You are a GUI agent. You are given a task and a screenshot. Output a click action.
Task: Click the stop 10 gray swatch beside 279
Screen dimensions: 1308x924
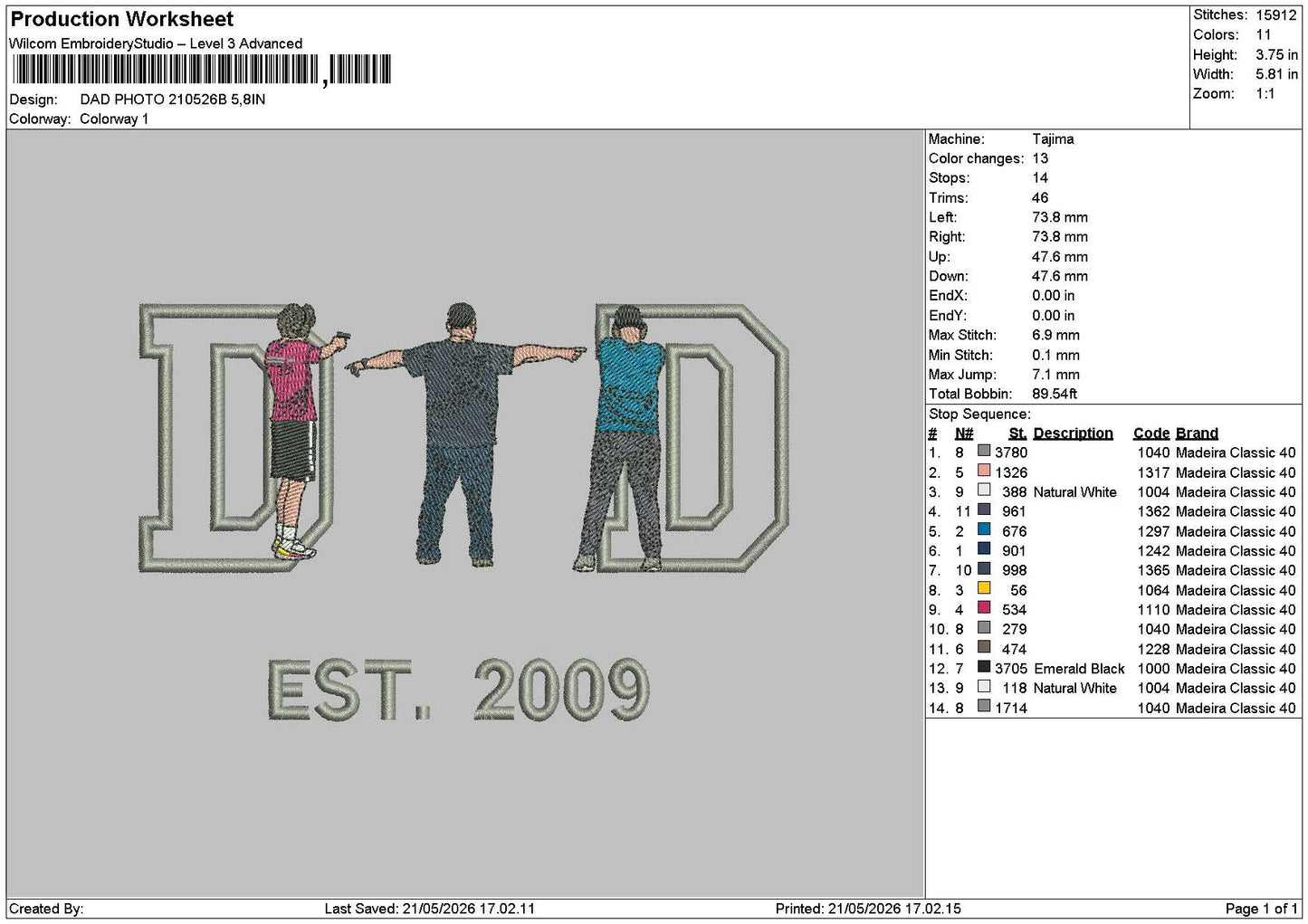[984, 628]
